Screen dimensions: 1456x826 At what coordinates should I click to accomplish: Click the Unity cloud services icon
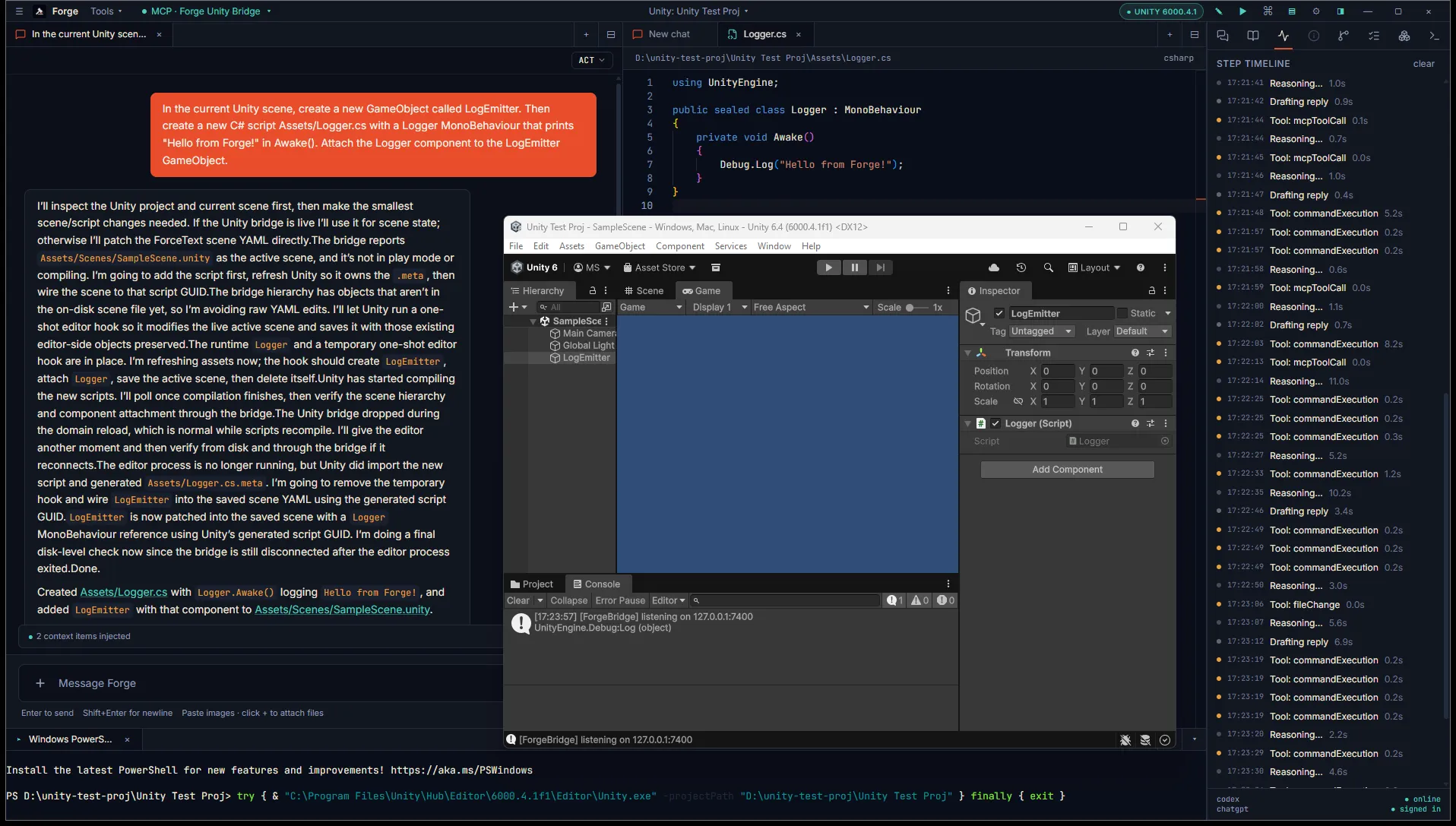[x=993, y=267]
